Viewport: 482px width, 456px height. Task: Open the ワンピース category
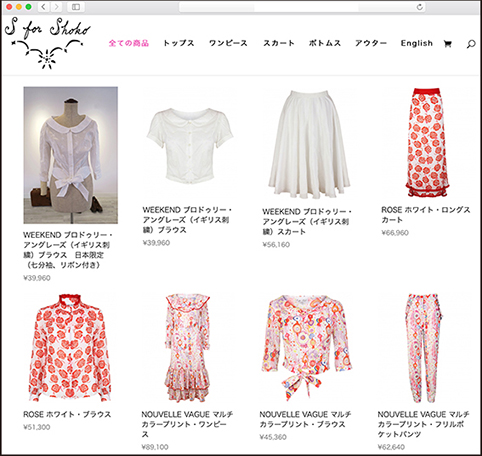tap(228, 43)
